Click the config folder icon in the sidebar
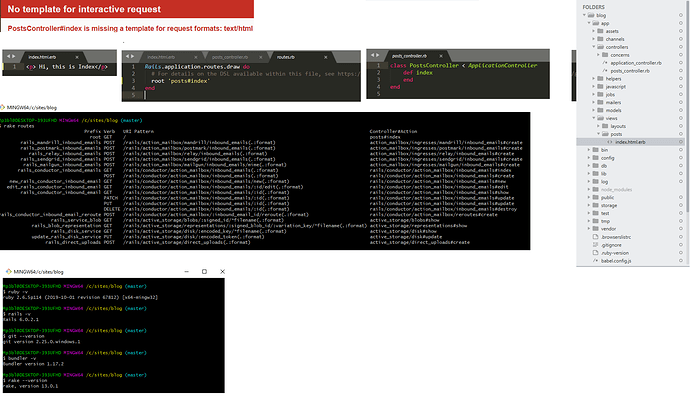Image resolution: width=690 pixels, height=401 pixels. point(595,158)
